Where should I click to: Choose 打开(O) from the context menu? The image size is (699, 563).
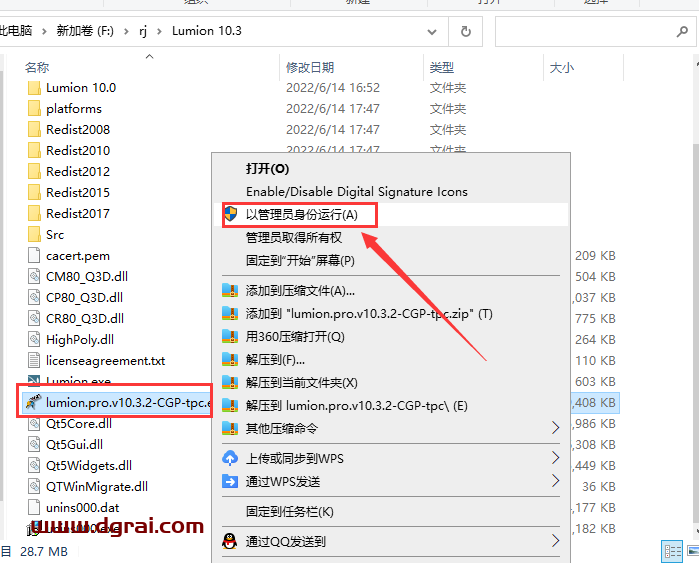click(x=267, y=168)
